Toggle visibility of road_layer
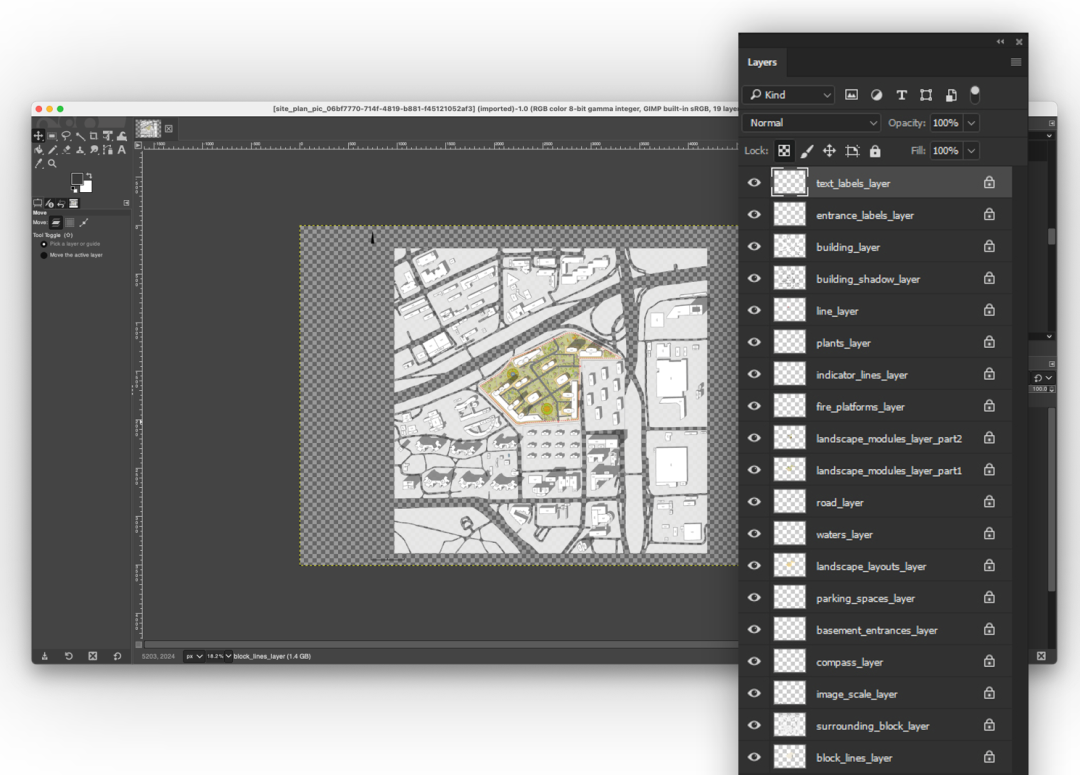The height and width of the screenshot is (775, 1080). tap(754, 502)
